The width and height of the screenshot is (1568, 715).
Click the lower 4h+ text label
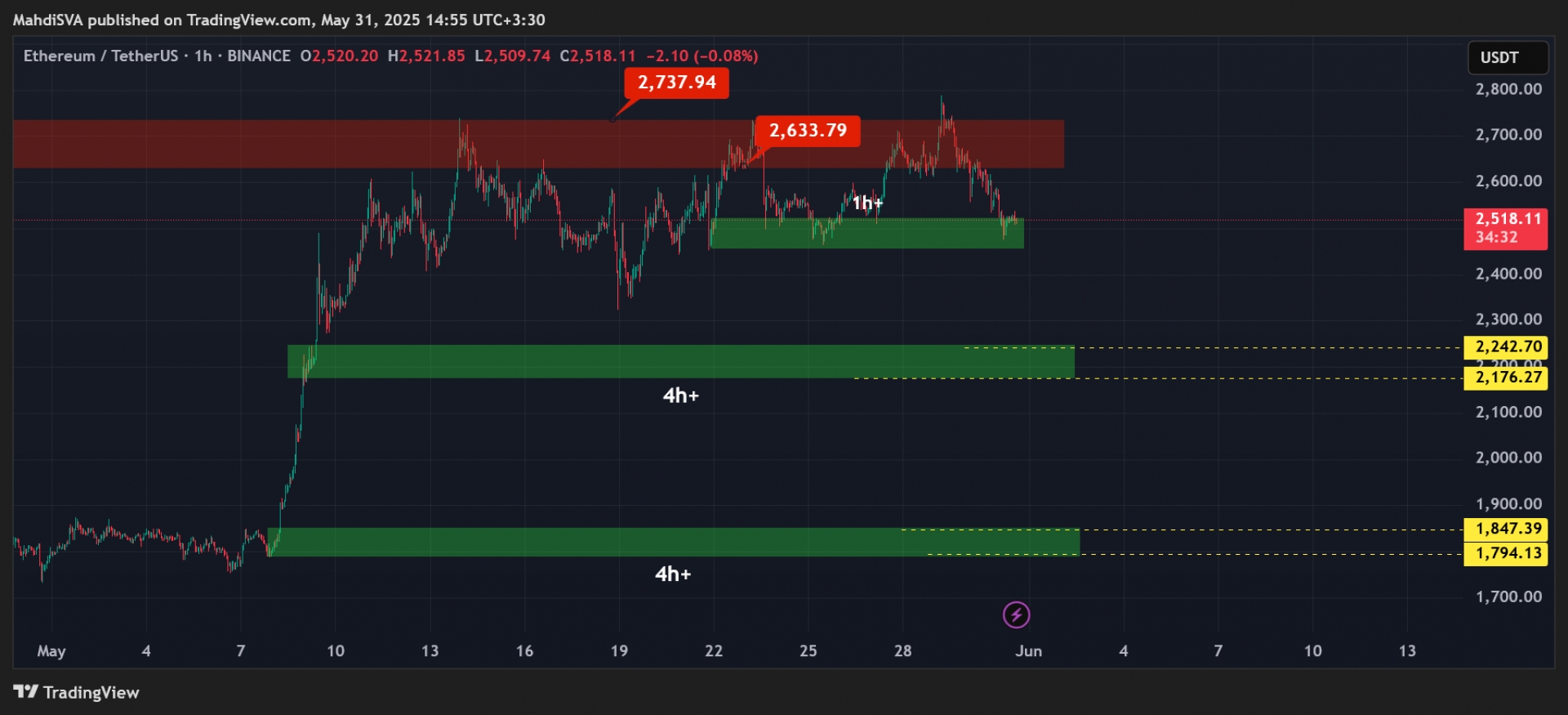click(673, 574)
